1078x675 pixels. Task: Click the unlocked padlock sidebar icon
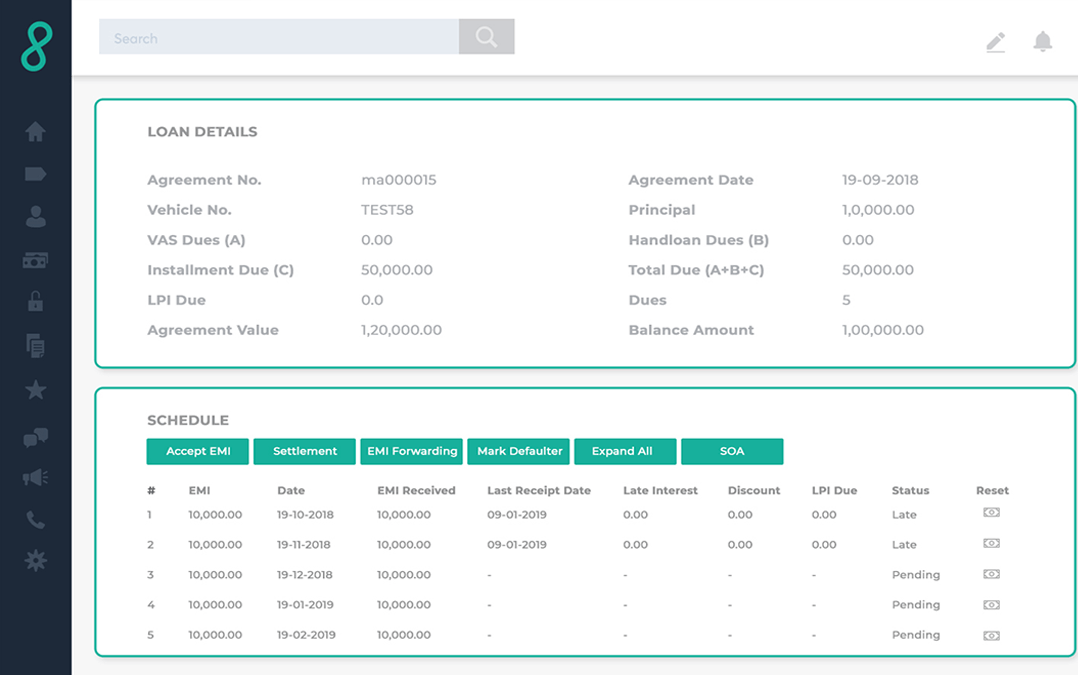click(35, 302)
